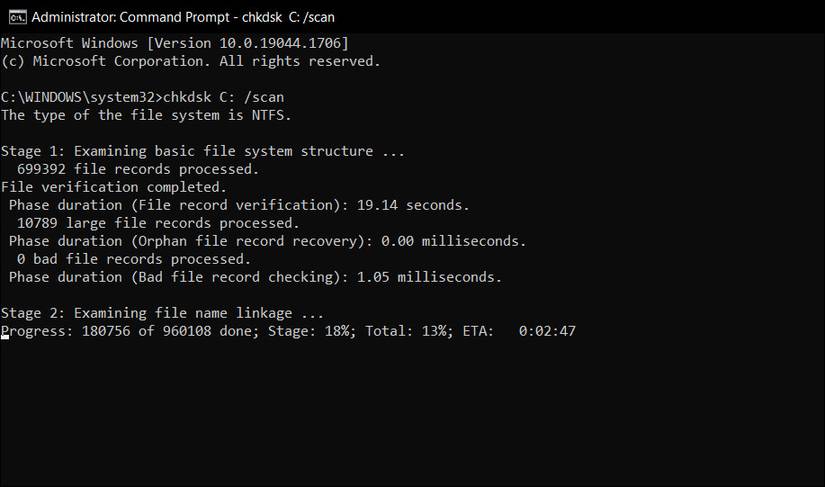The image size is (825, 487).
Task: Click the C:\WINDOWS\system32 prompt path
Action: point(82,97)
